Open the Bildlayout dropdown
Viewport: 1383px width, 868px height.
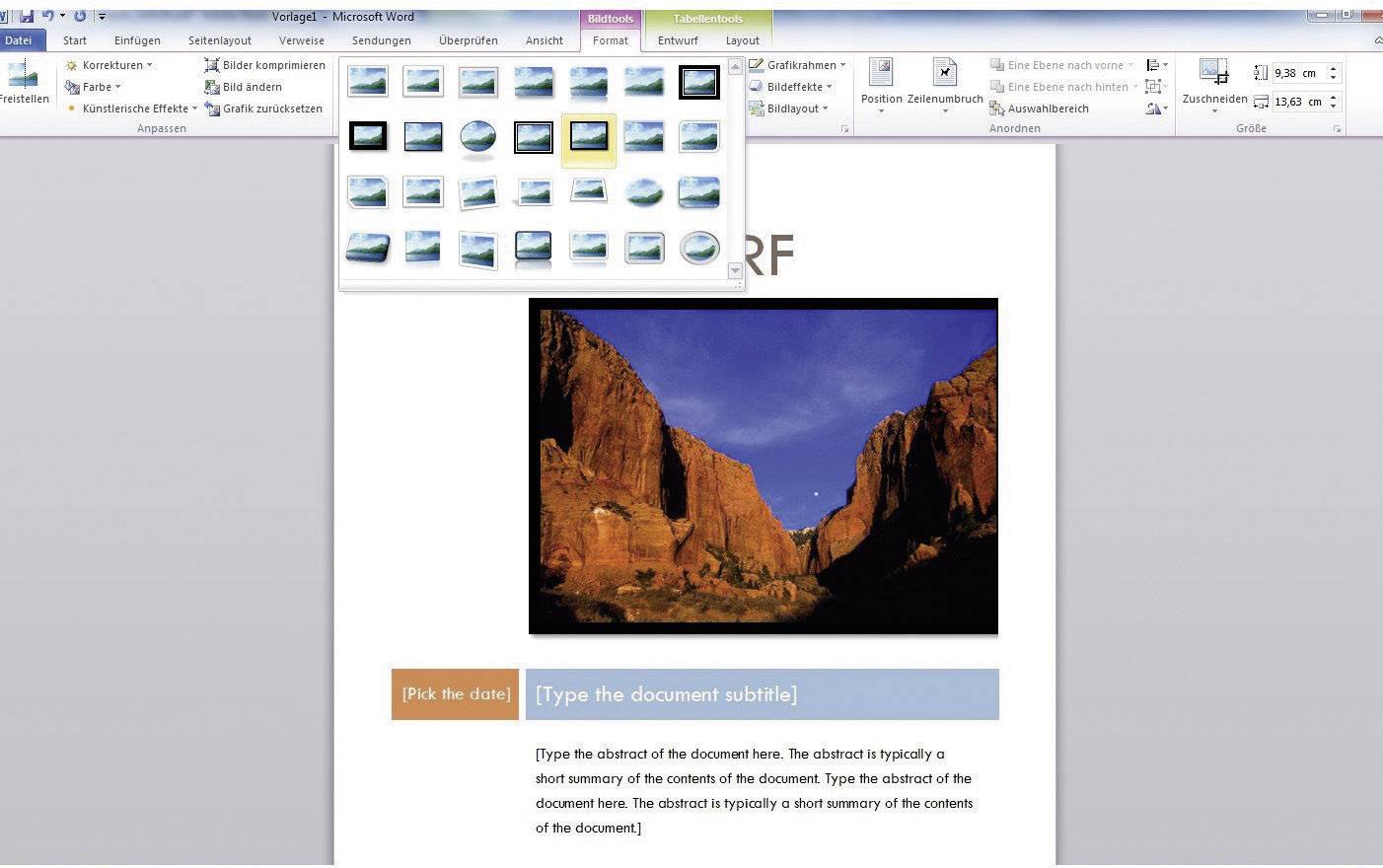point(788,108)
